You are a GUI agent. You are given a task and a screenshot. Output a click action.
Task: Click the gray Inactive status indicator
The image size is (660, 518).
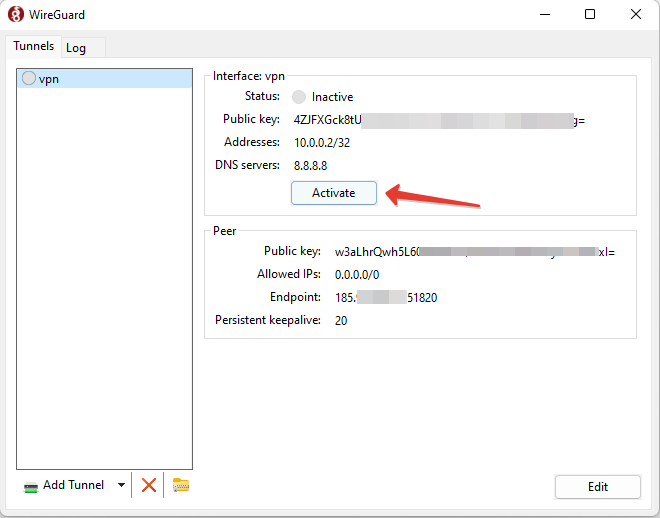[x=299, y=97]
